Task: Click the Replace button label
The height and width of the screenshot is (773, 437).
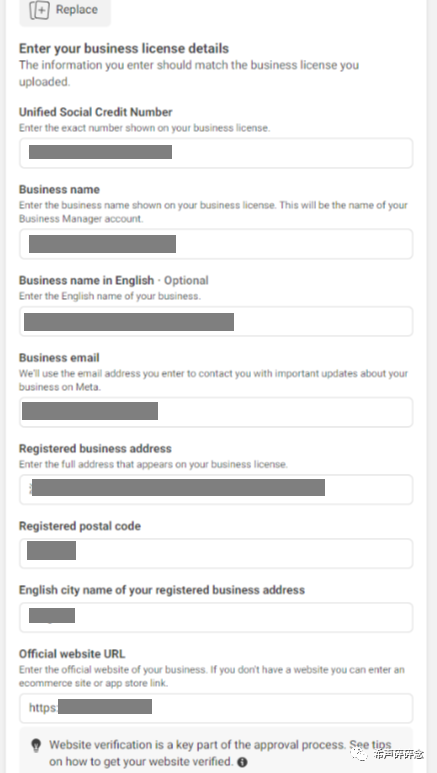Action: click(x=76, y=9)
